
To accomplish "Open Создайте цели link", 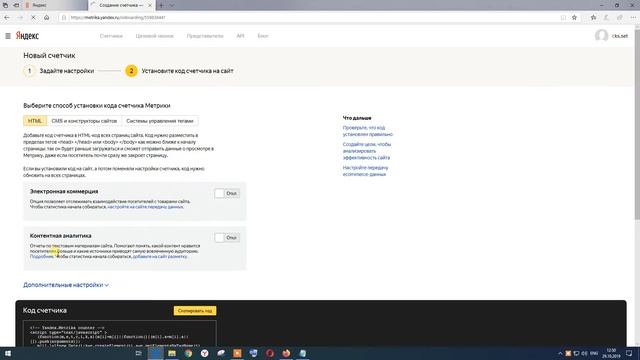I will [367, 151].
